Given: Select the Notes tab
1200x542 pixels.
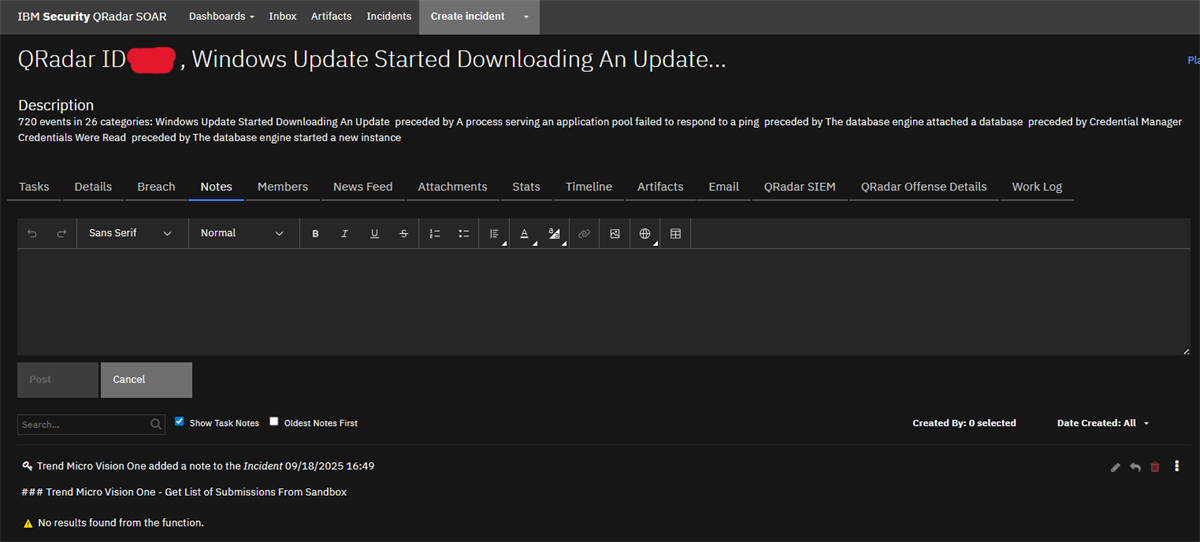Looking at the screenshot, I should pos(216,187).
